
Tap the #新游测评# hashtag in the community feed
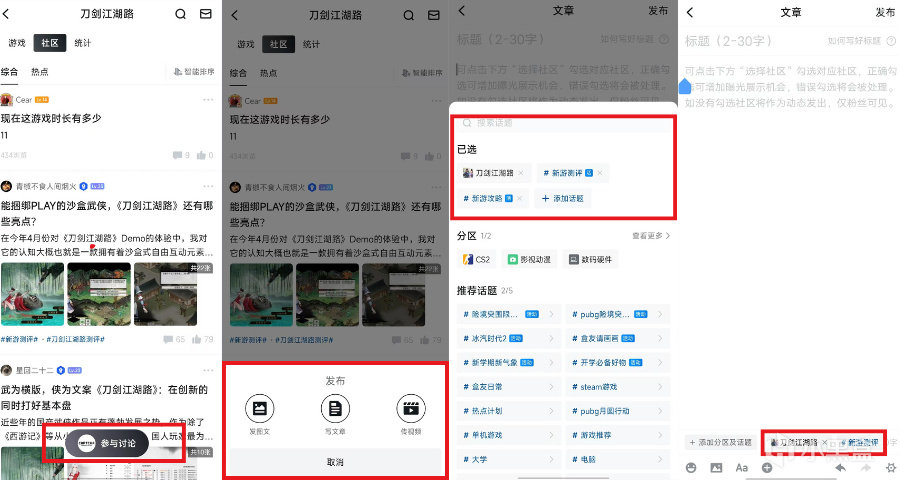coord(20,339)
